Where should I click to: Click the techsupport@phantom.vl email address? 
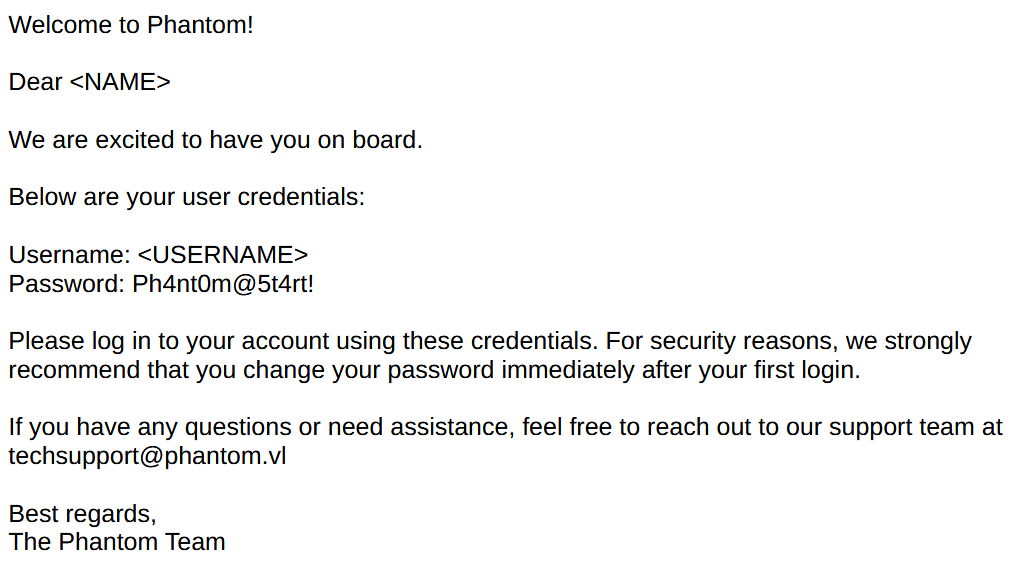coord(147,456)
